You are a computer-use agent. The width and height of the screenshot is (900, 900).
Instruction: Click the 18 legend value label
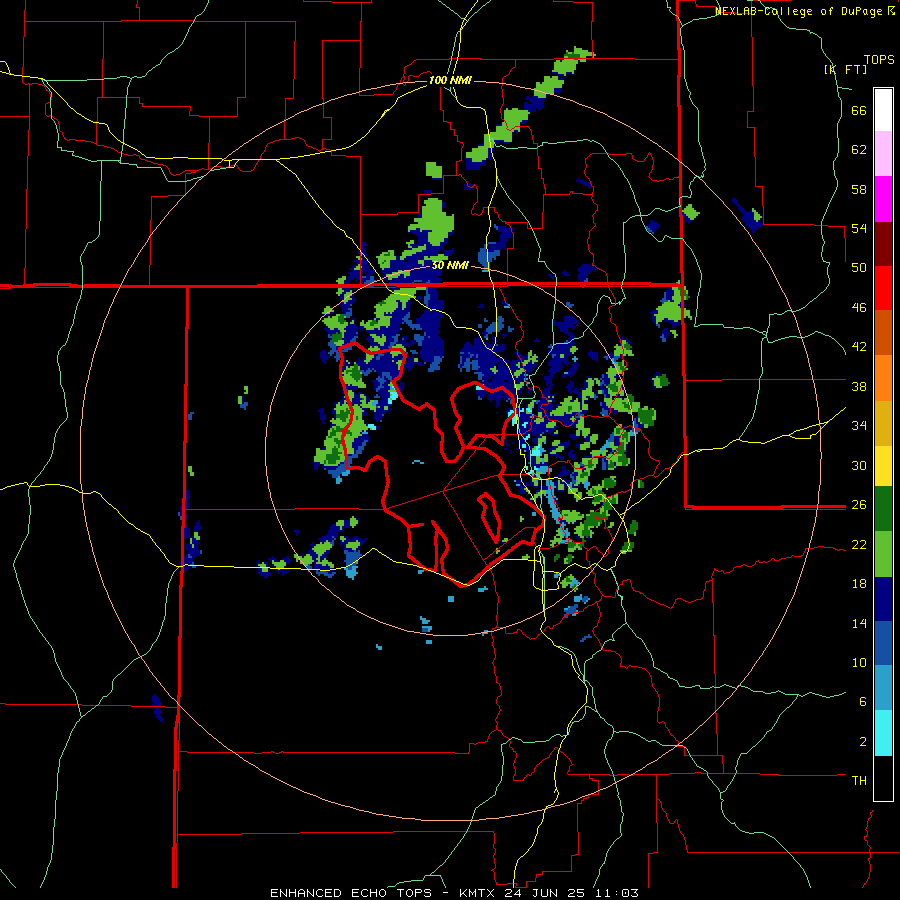click(859, 584)
